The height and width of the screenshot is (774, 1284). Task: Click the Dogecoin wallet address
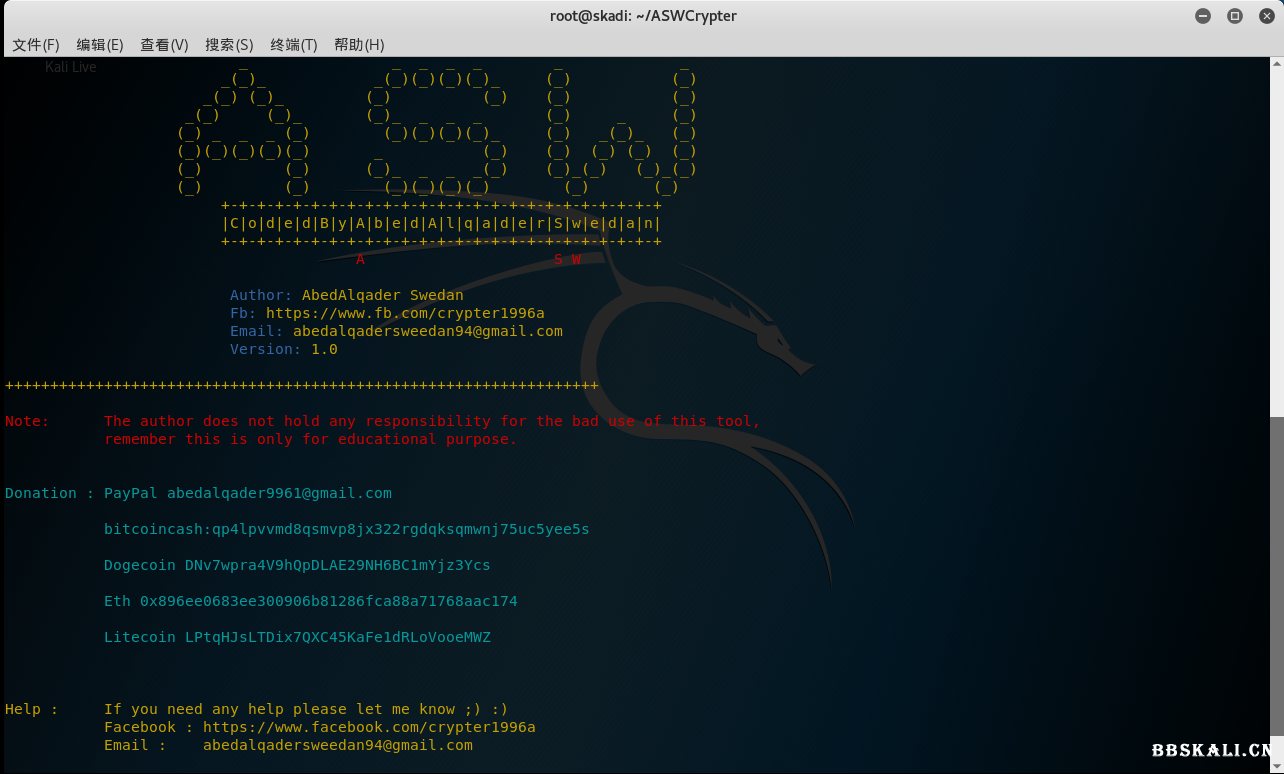[337, 565]
